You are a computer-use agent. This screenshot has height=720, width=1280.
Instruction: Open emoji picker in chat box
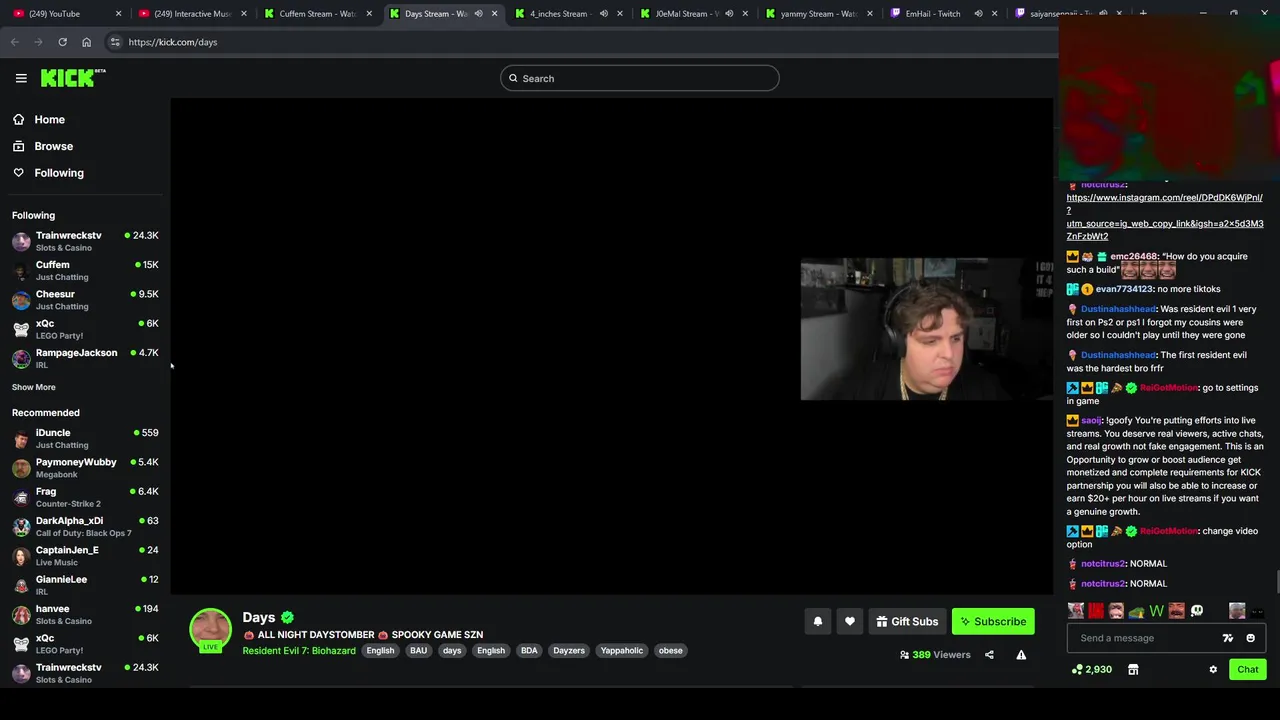coord(1250,638)
